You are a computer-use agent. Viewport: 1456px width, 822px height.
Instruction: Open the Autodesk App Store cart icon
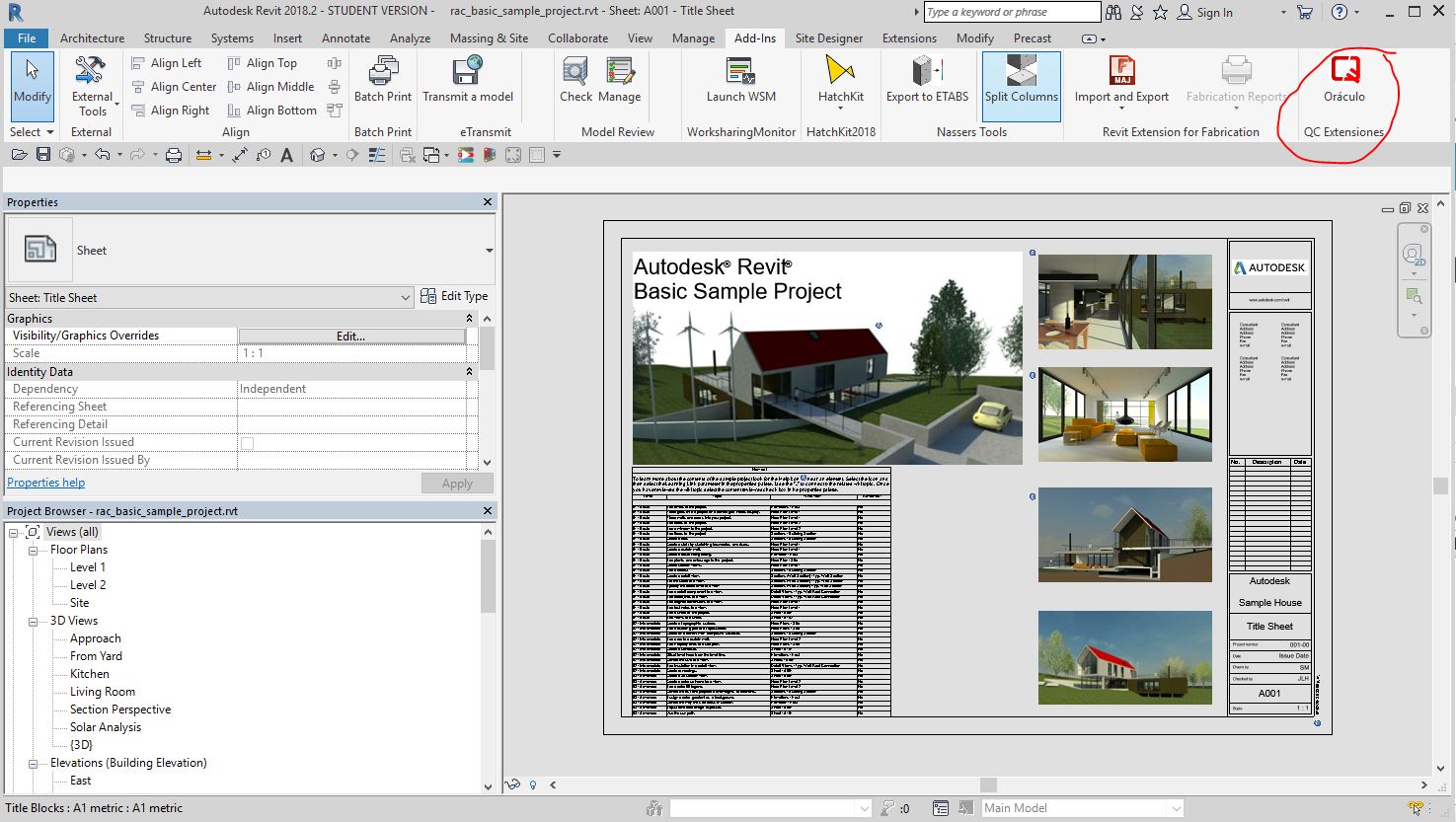coord(1305,13)
